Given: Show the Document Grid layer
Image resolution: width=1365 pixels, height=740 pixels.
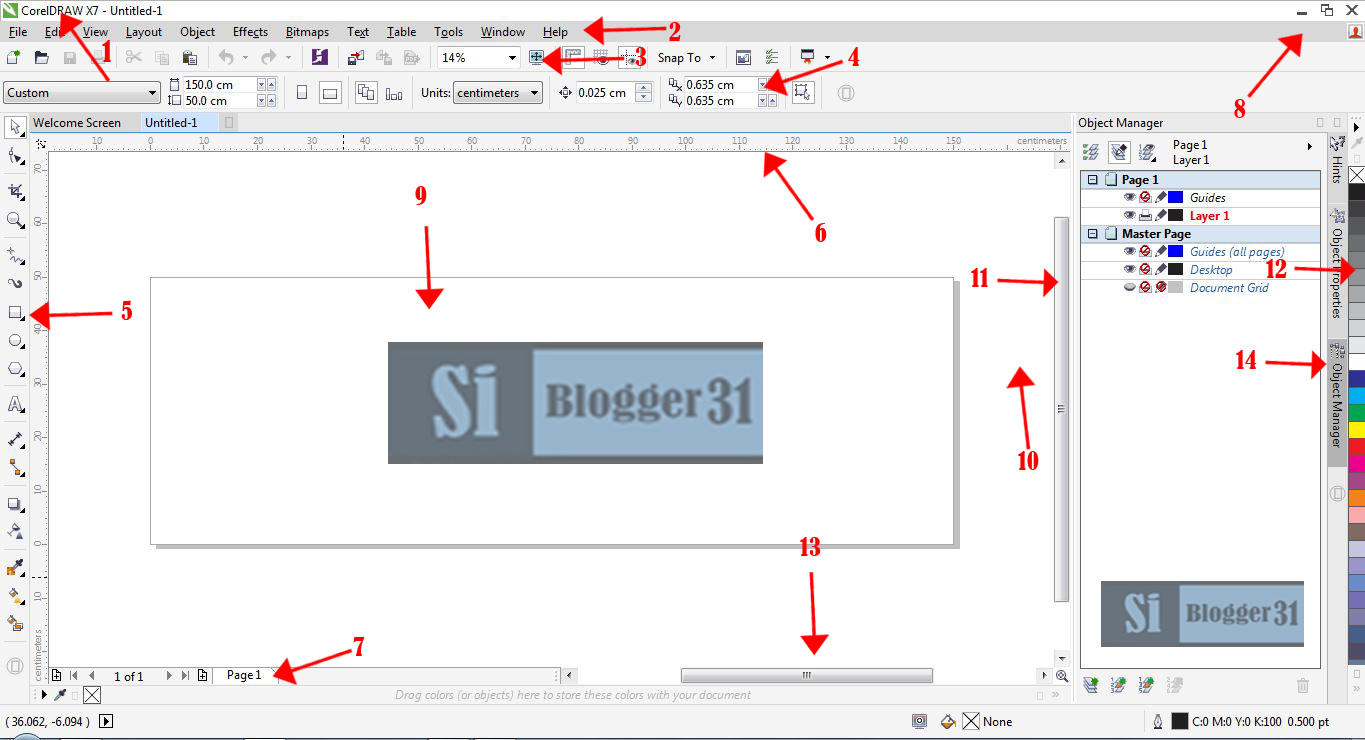Looking at the screenshot, I should pos(1130,288).
